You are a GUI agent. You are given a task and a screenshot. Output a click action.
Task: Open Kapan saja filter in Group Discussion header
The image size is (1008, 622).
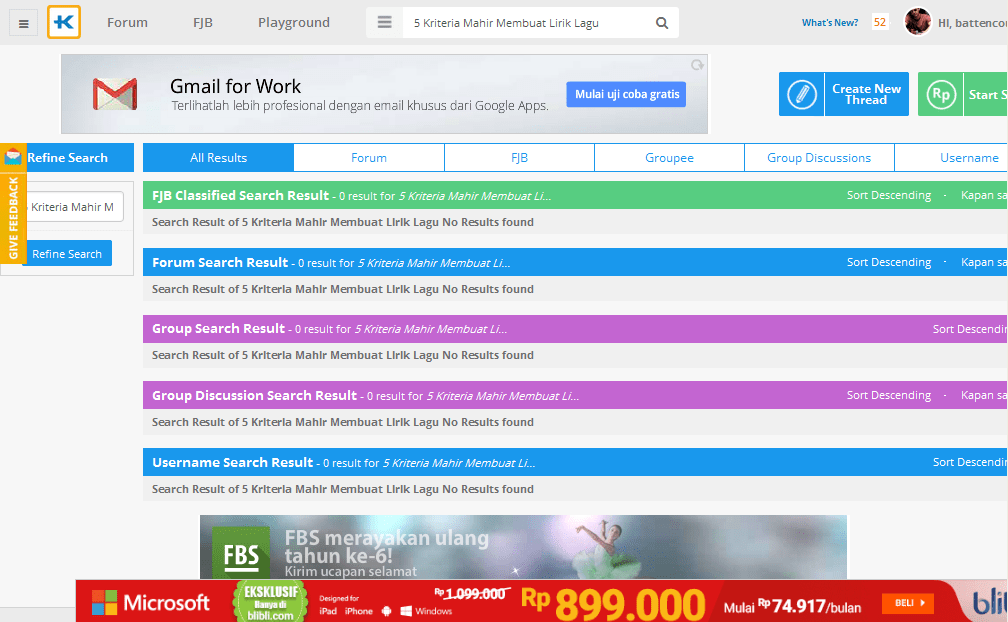tap(984, 395)
